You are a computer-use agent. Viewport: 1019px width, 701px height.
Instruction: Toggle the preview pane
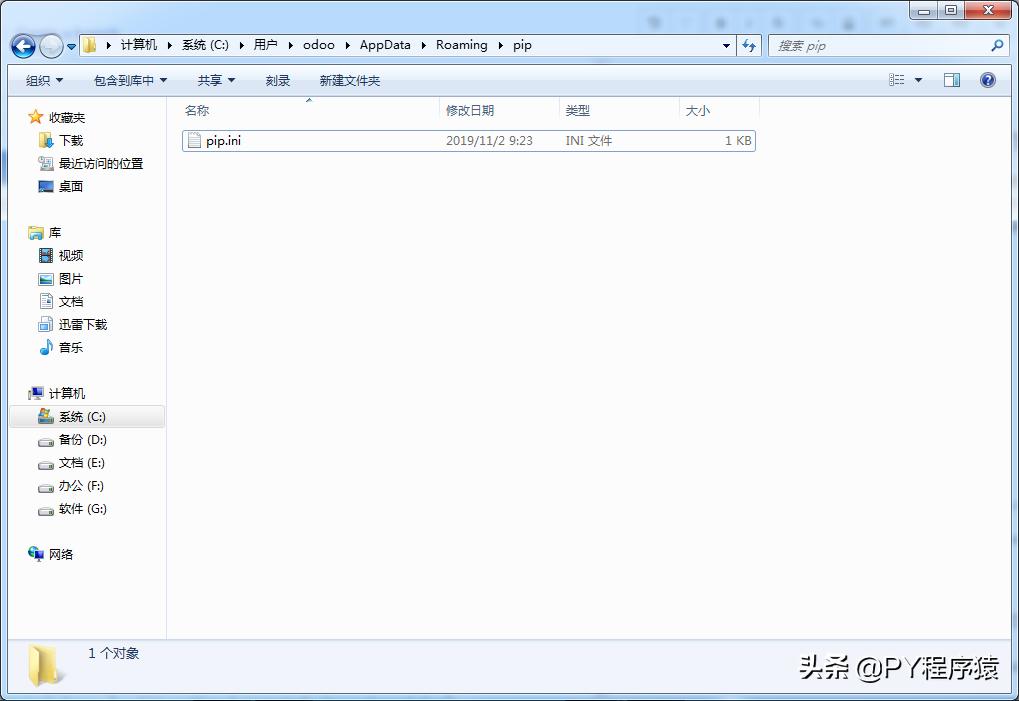pyautogui.click(x=951, y=80)
